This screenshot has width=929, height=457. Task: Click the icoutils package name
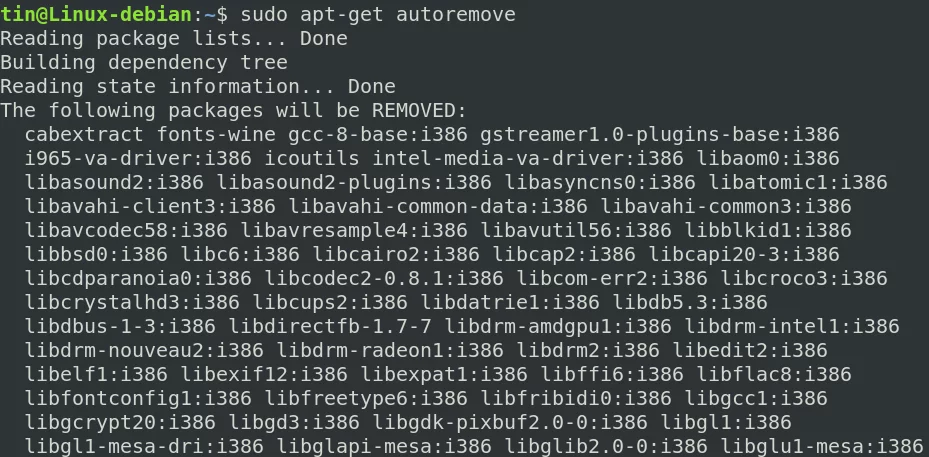pyautogui.click(x=312, y=158)
